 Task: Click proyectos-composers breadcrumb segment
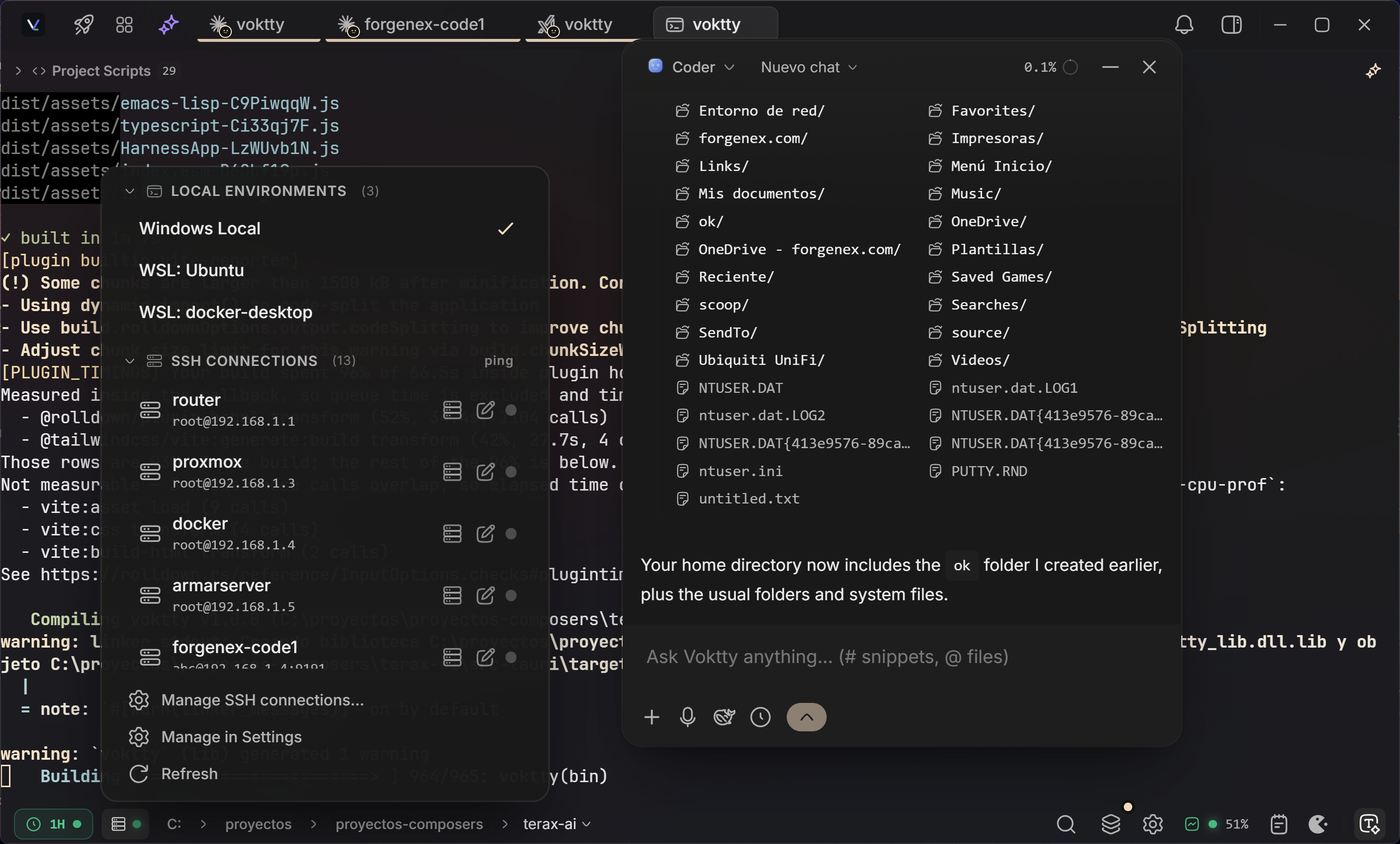point(409,824)
